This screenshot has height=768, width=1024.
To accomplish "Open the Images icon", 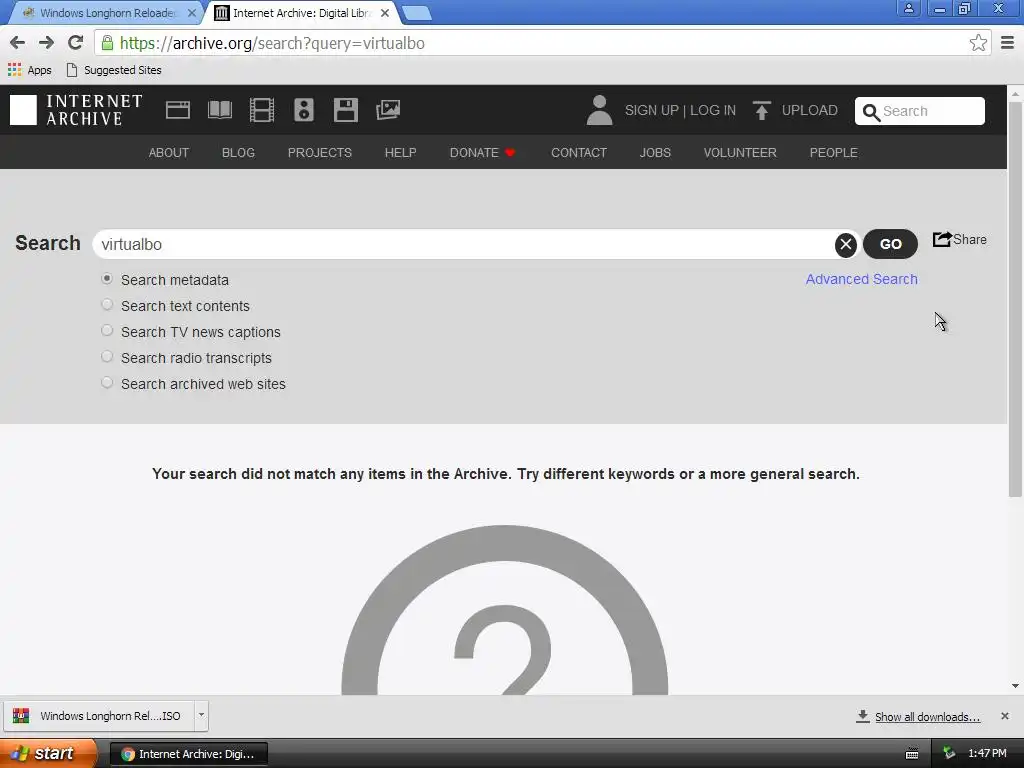I will click(x=388, y=110).
